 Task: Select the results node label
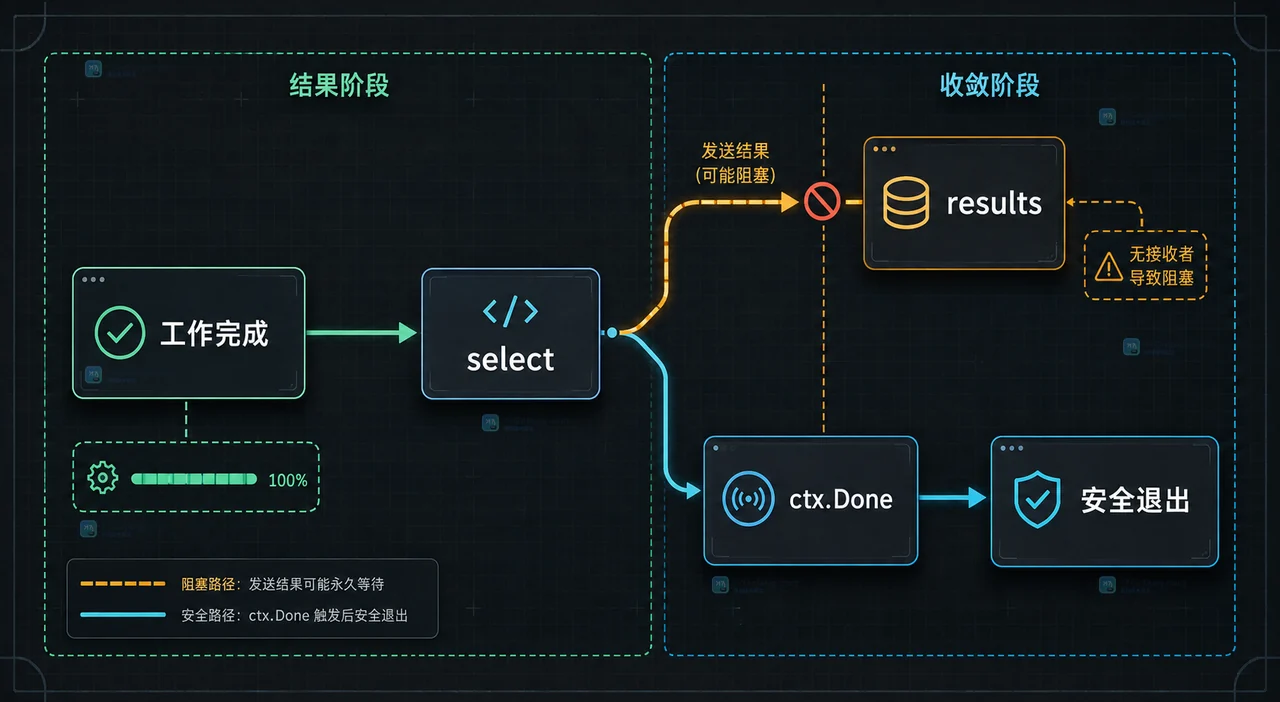click(994, 203)
